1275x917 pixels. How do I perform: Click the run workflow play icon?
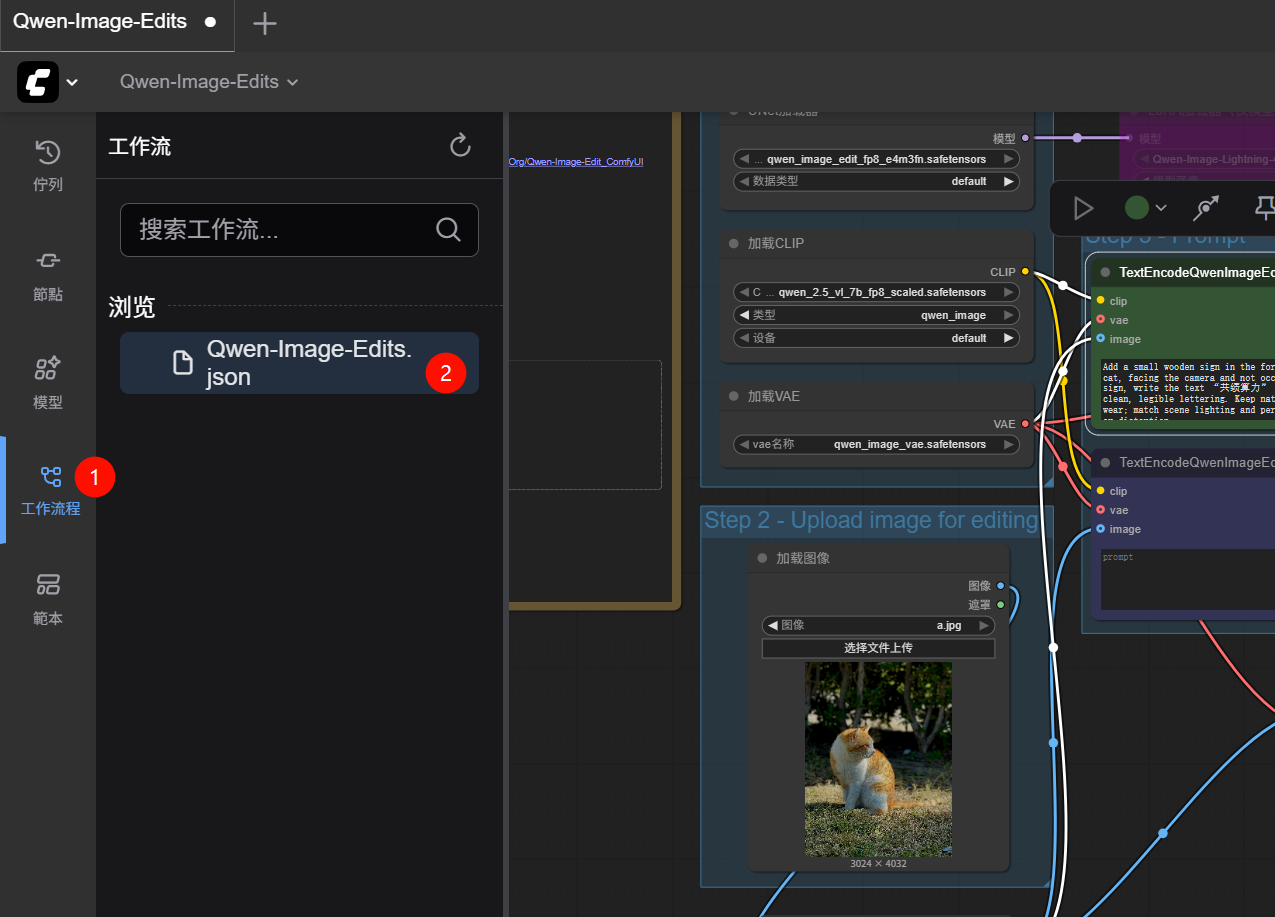(1083, 208)
